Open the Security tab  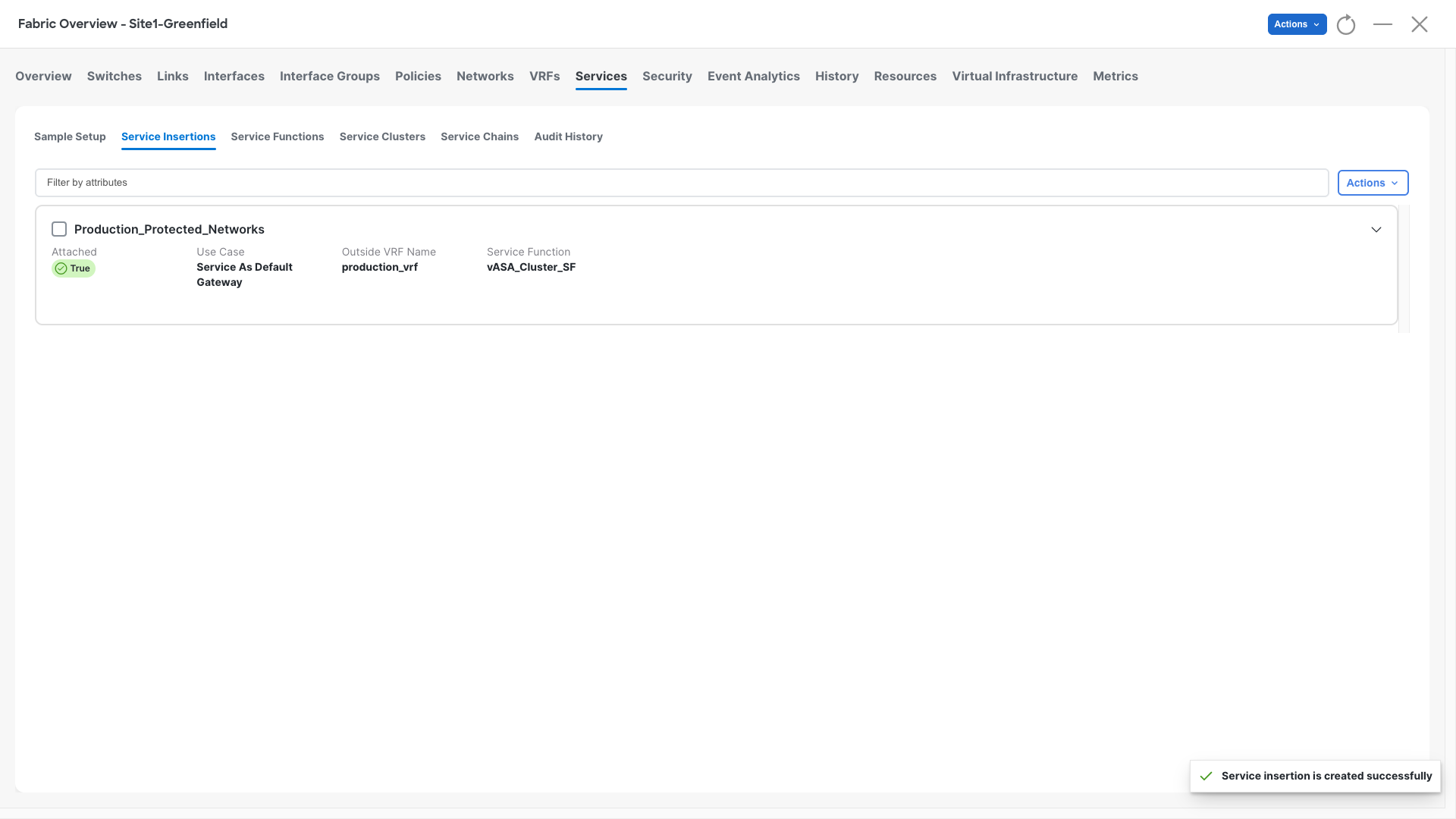[x=667, y=76]
